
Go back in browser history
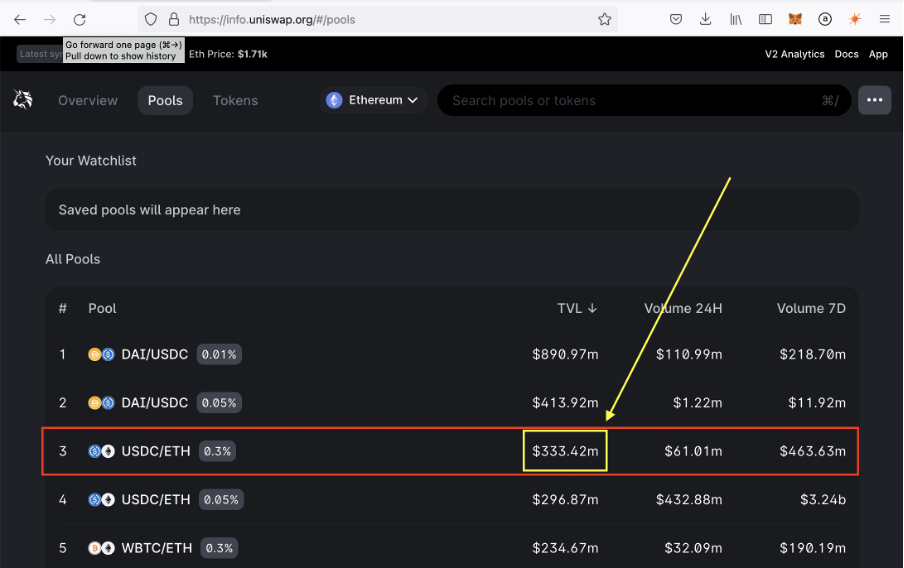tap(20, 20)
